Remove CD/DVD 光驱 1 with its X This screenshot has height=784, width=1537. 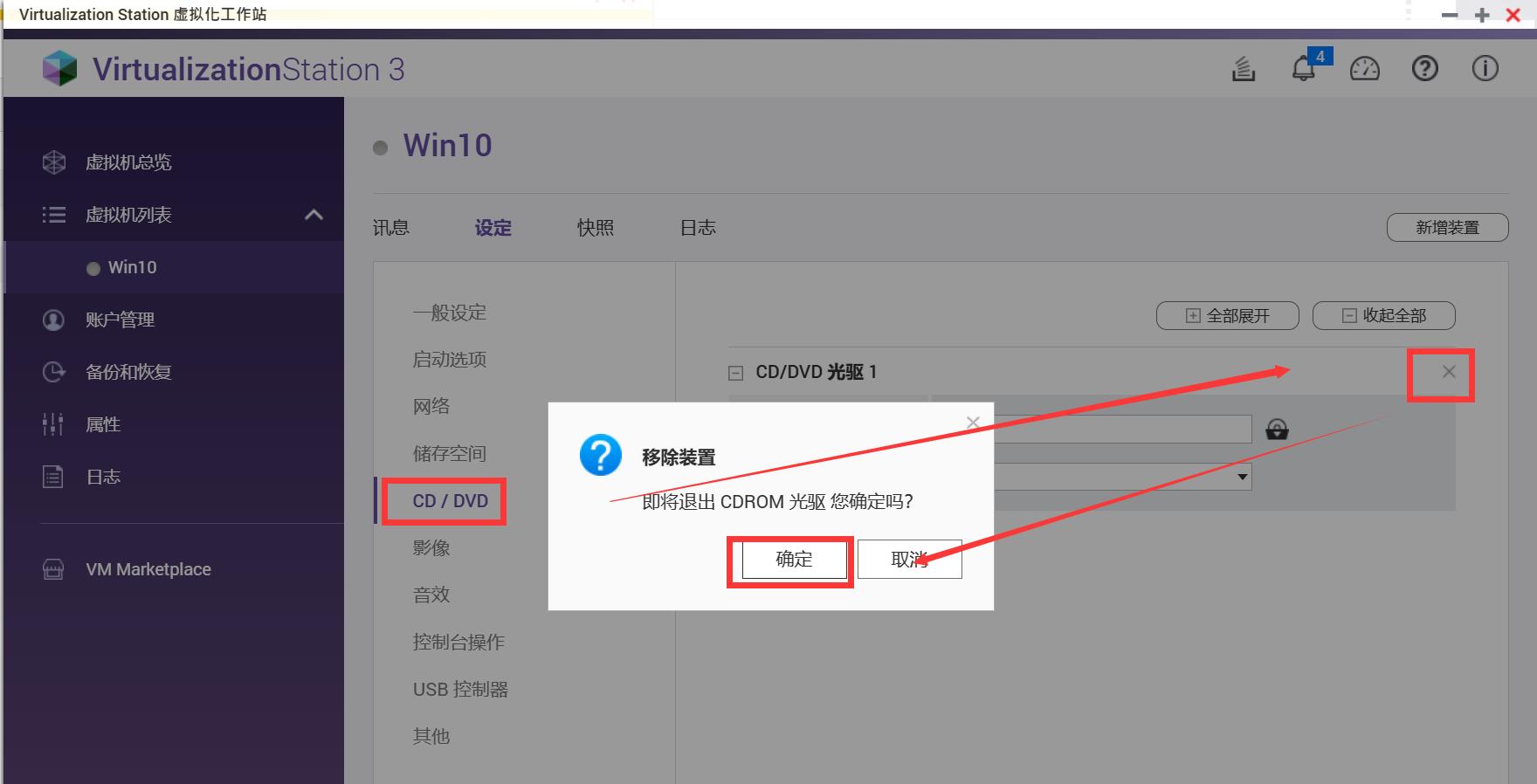pos(1449,372)
